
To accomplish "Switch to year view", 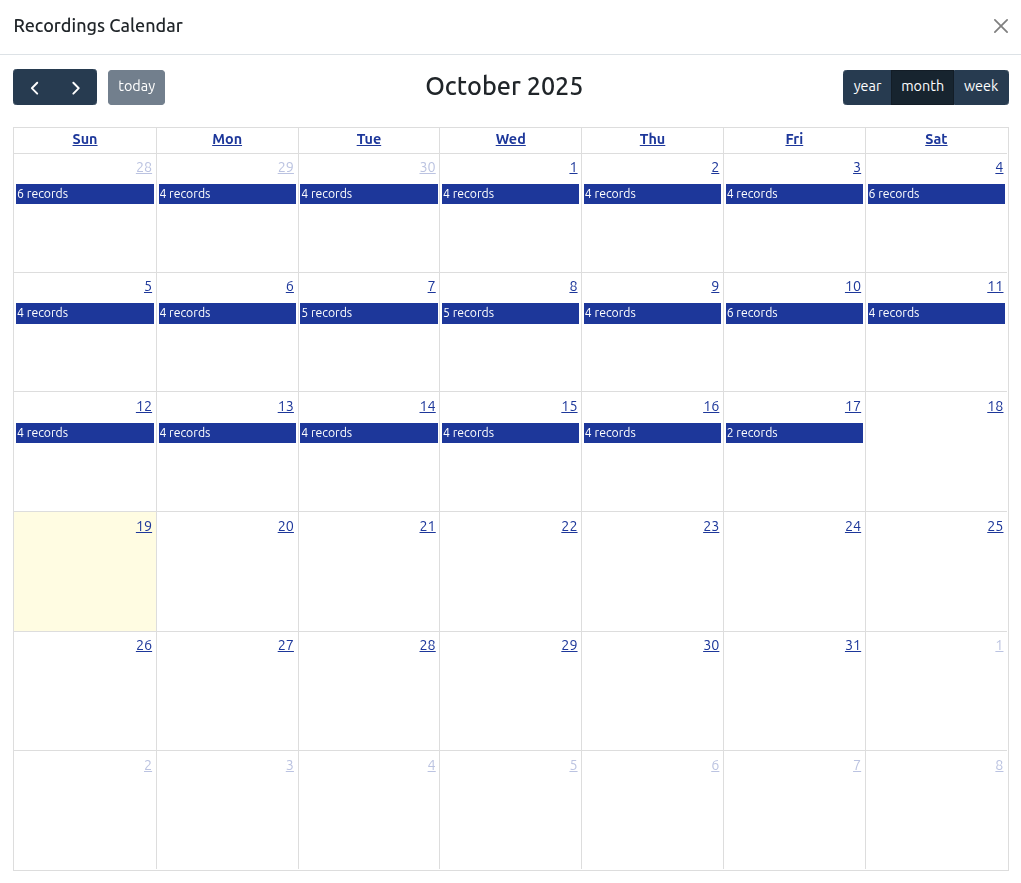I will 867,87.
